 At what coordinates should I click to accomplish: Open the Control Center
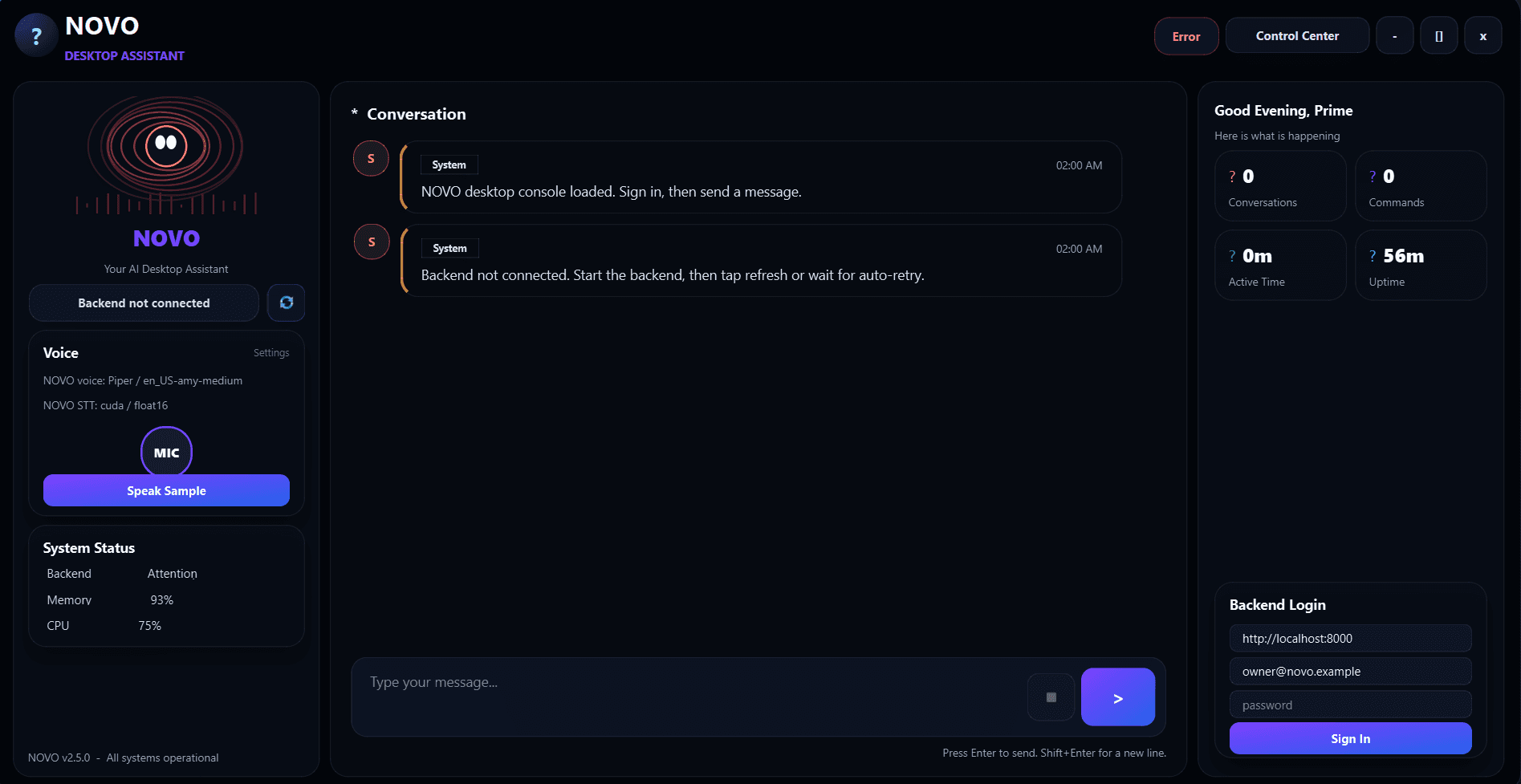[1297, 36]
